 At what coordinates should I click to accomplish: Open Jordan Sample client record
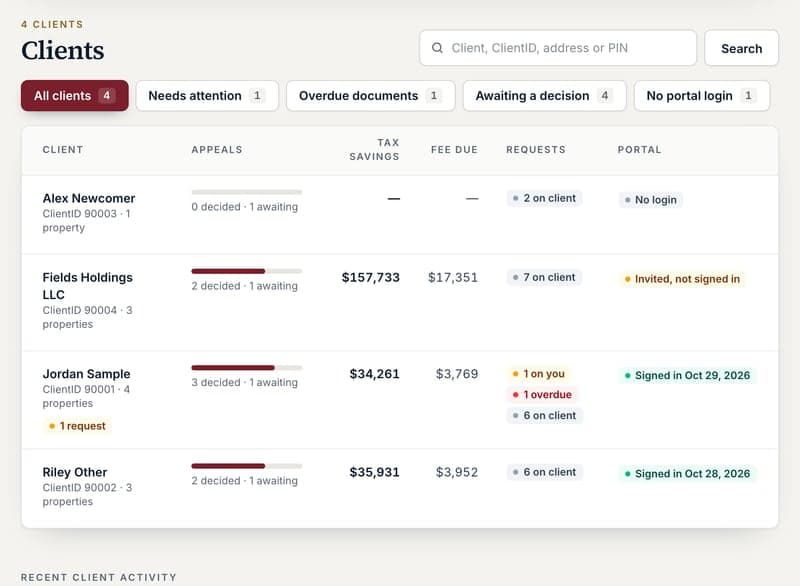(86, 374)
